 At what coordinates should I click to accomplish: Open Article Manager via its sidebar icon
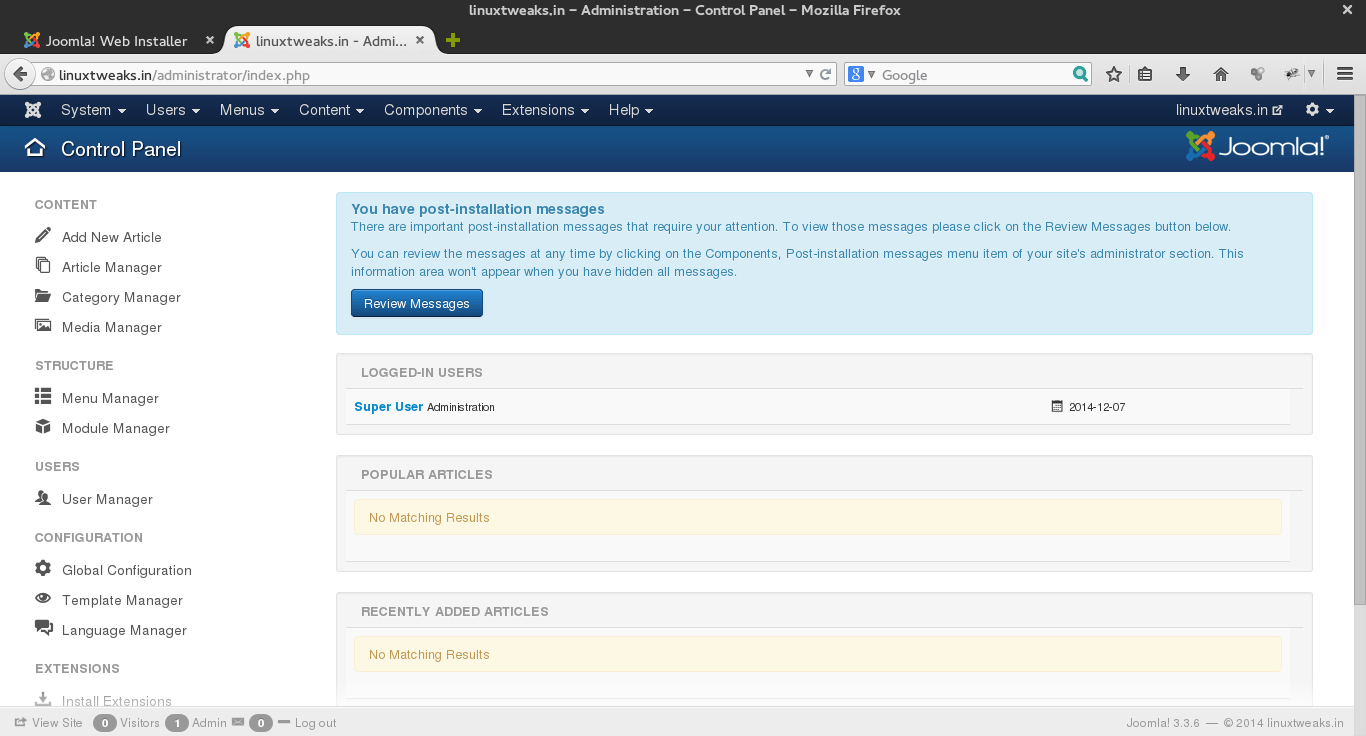tap(42, 266)
